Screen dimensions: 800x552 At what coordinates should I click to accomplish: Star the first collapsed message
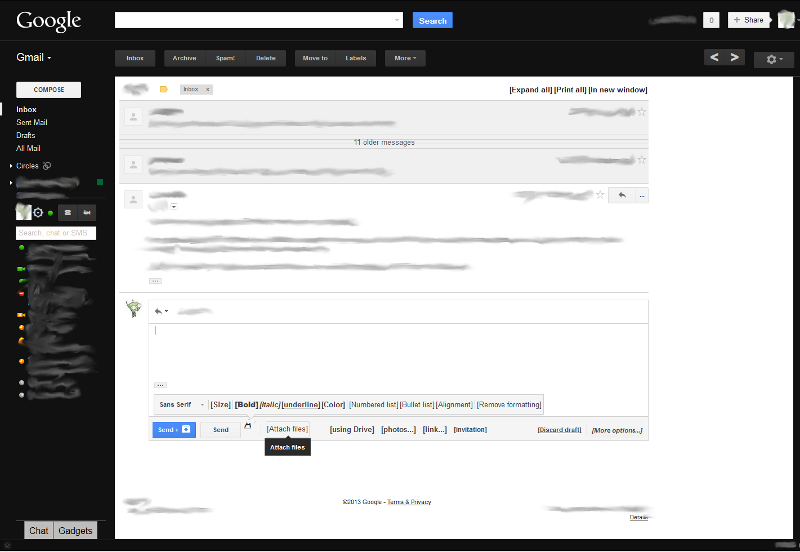point(642,111)
